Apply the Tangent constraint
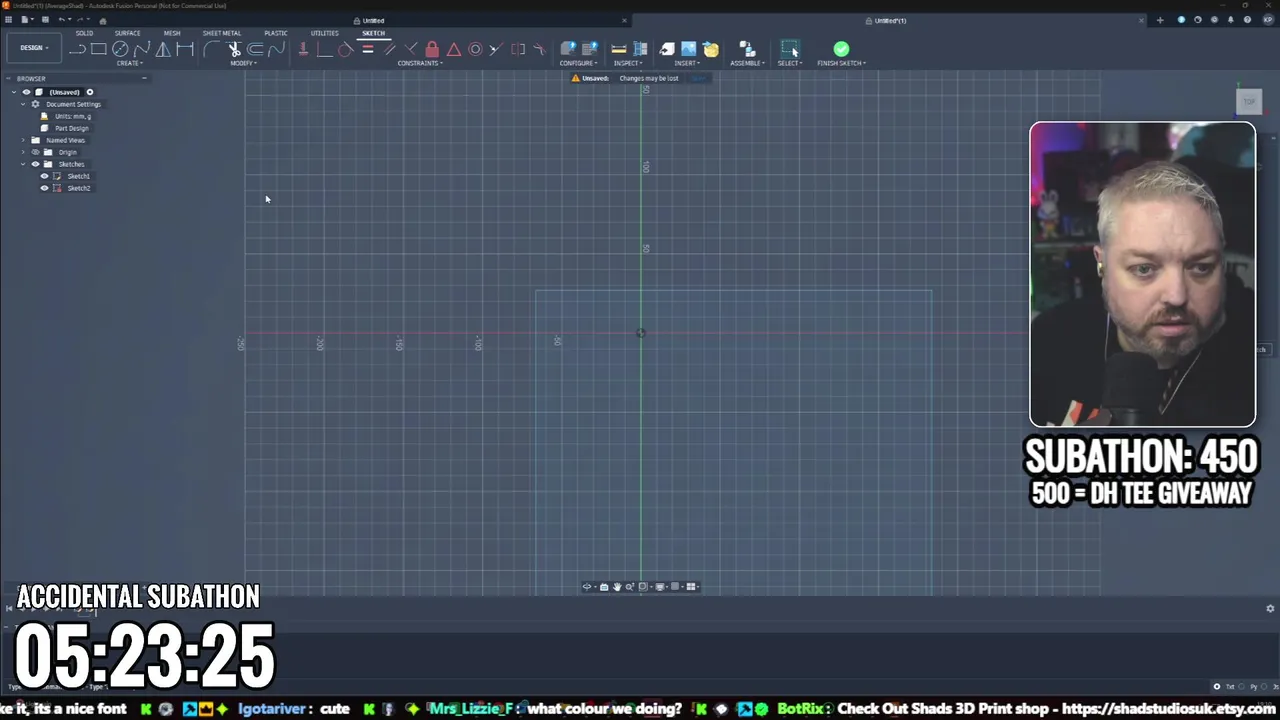The width and height of the screenshot is (1280, 720). 345,49
